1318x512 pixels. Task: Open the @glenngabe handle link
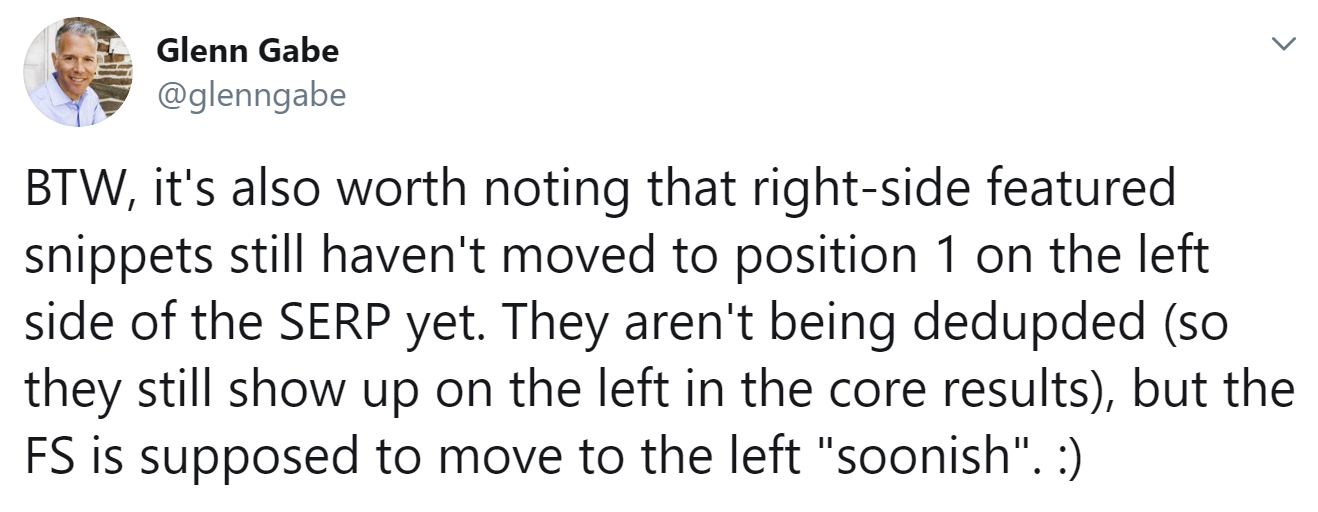tap(251, 95)
